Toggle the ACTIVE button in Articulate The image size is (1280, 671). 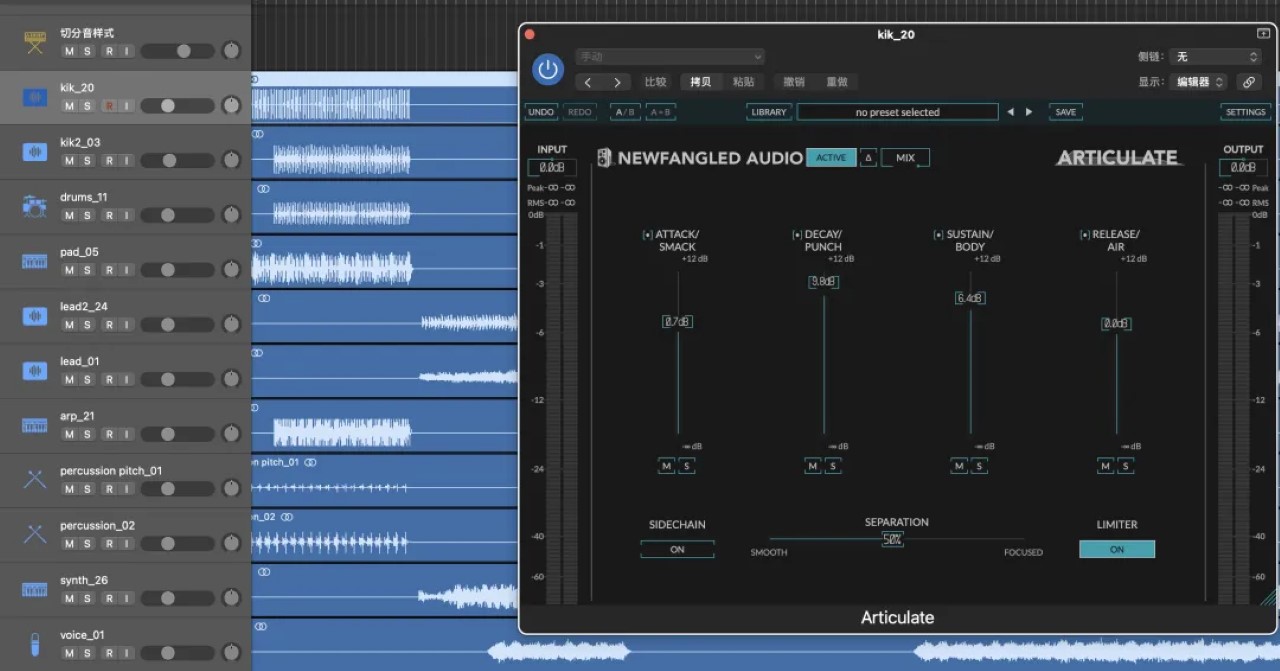click(x=831, y=158)
